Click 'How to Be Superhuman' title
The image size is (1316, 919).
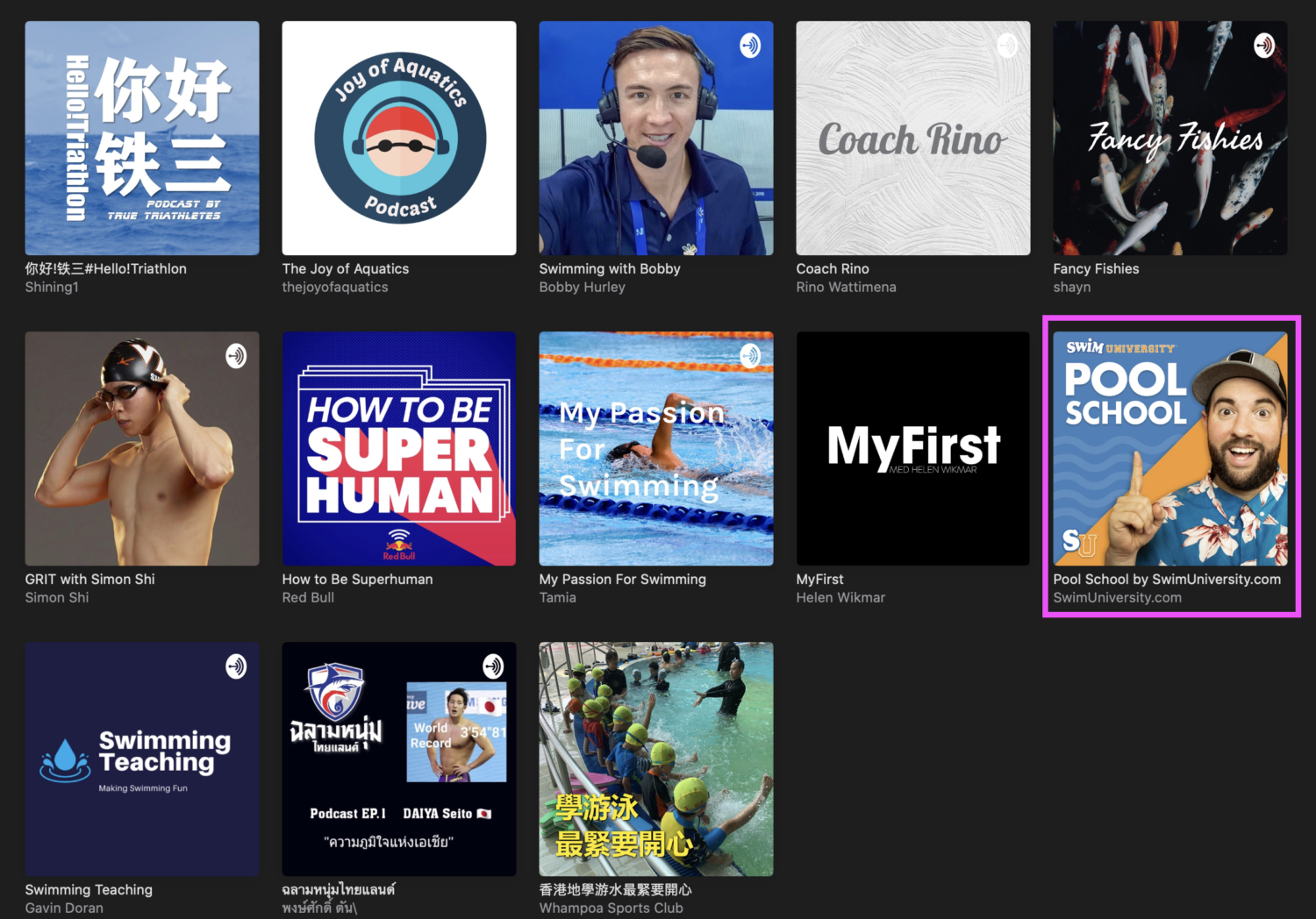358,579
